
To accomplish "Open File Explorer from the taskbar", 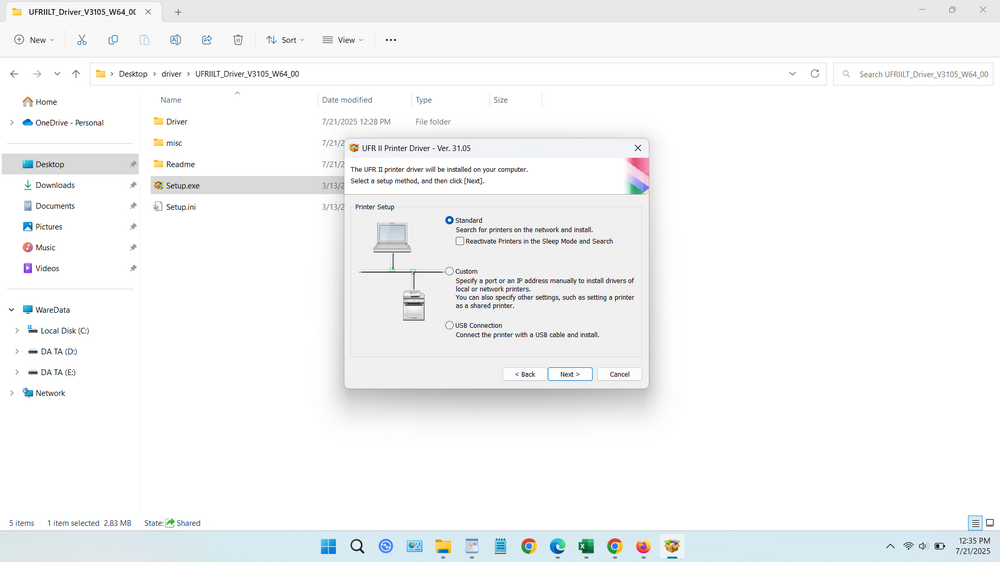I will coord(443,546).
